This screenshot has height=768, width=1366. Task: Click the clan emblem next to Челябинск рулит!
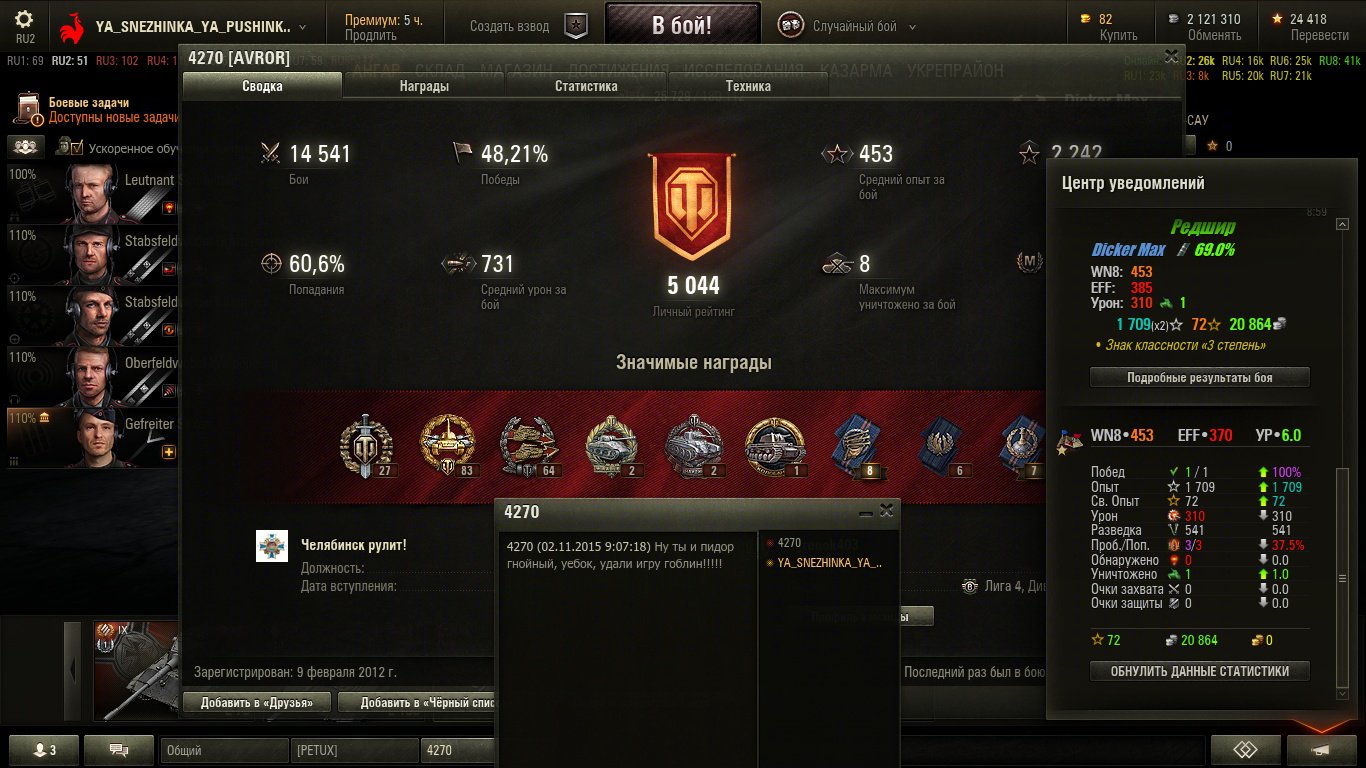[272, 546]
